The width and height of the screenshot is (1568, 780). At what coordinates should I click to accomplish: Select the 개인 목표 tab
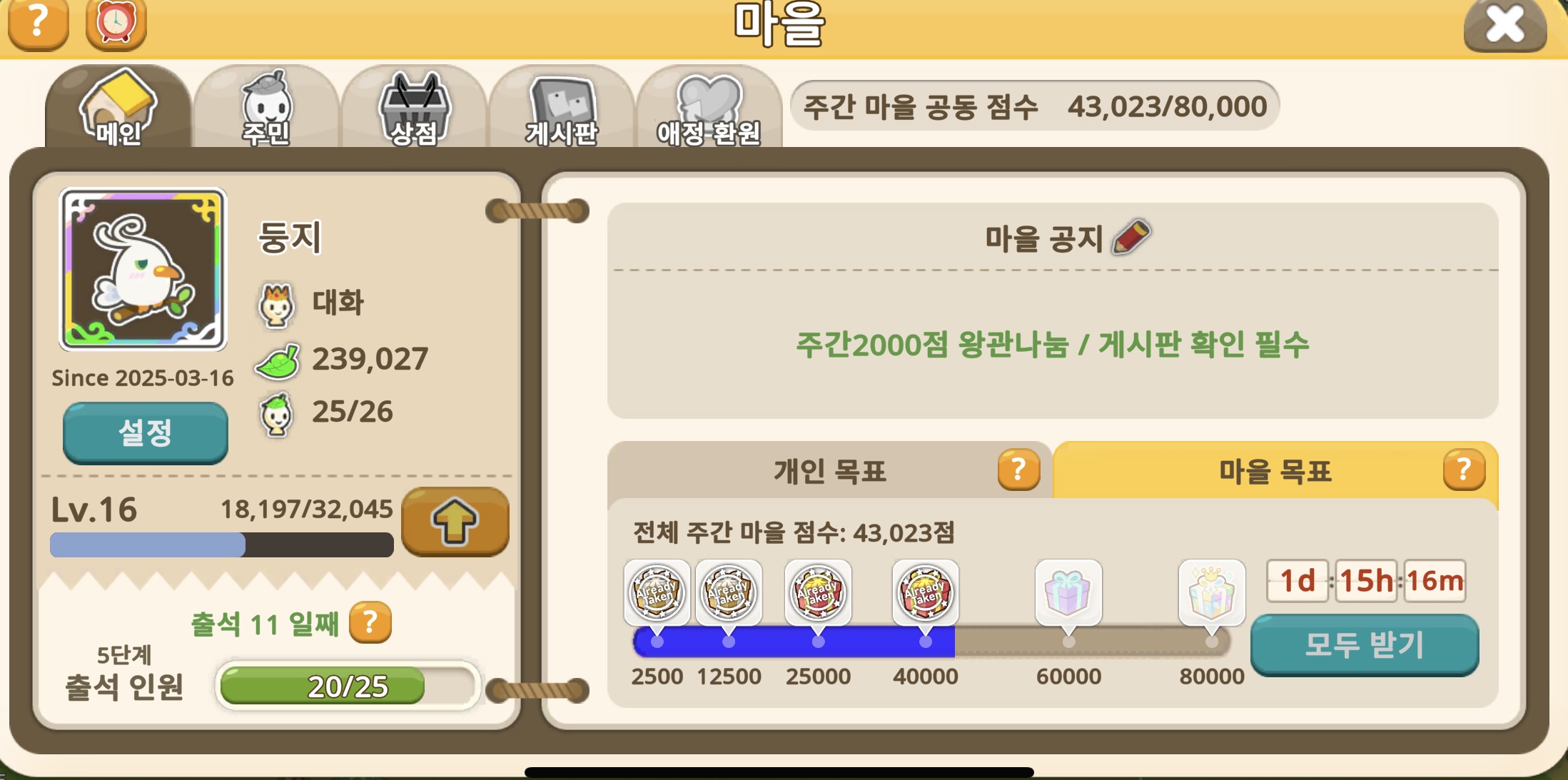[x=829, y=471]
